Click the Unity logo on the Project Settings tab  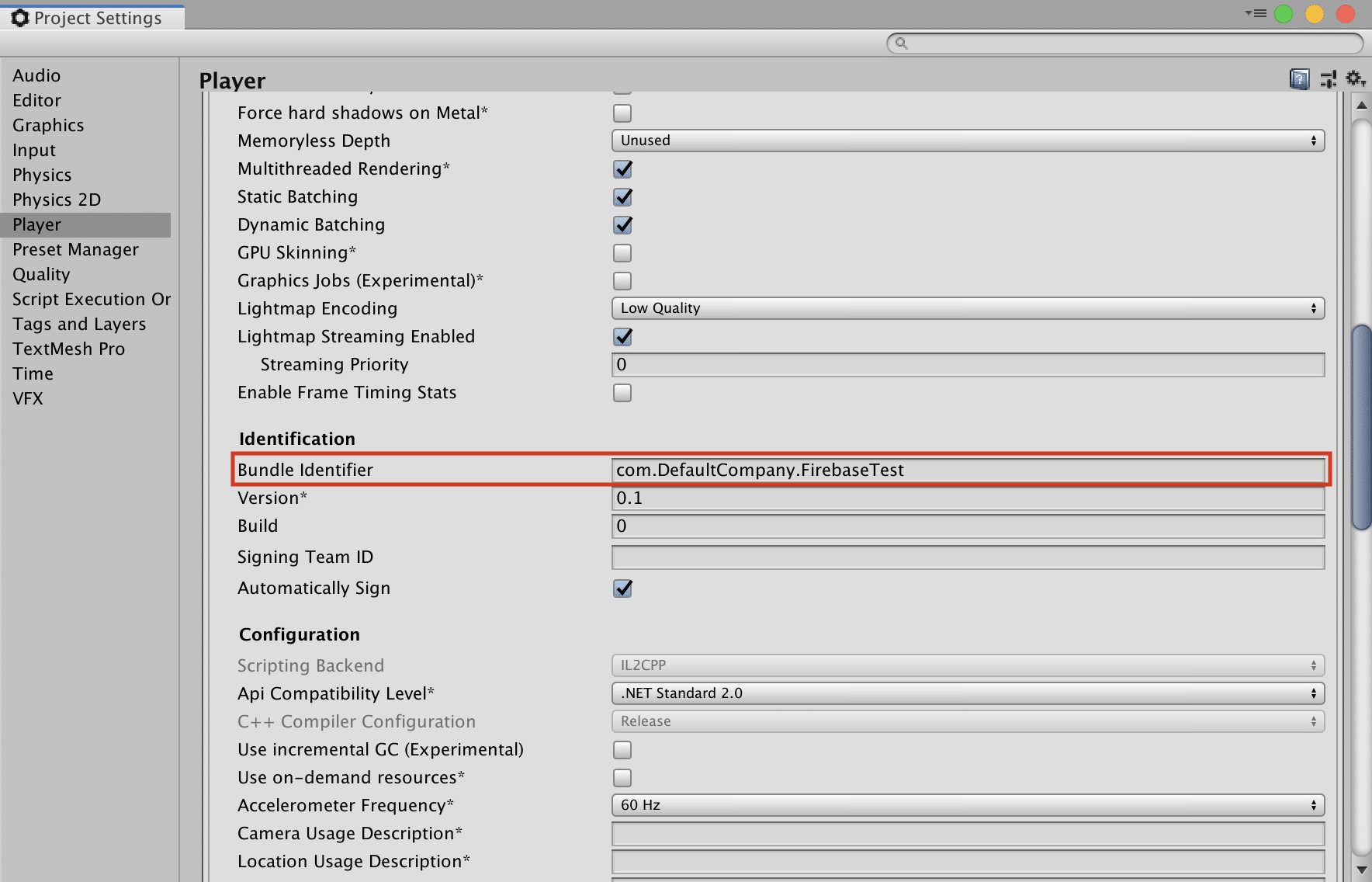point(19,17)
